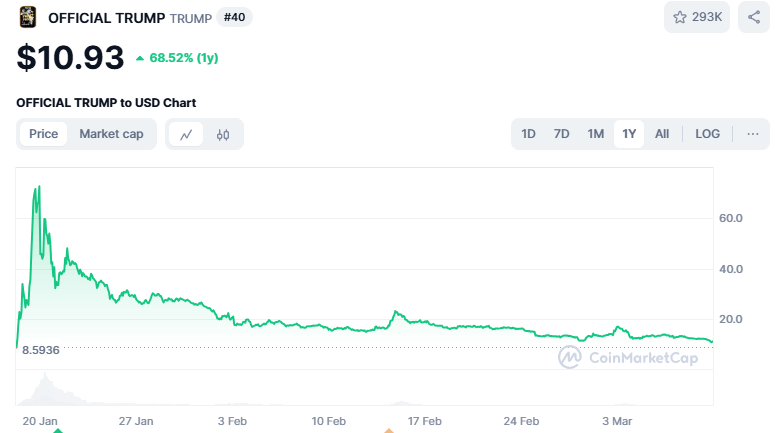Screen dimensions: 776x433
Task: Click the 3 Feb date label
Action: [232, 421]
